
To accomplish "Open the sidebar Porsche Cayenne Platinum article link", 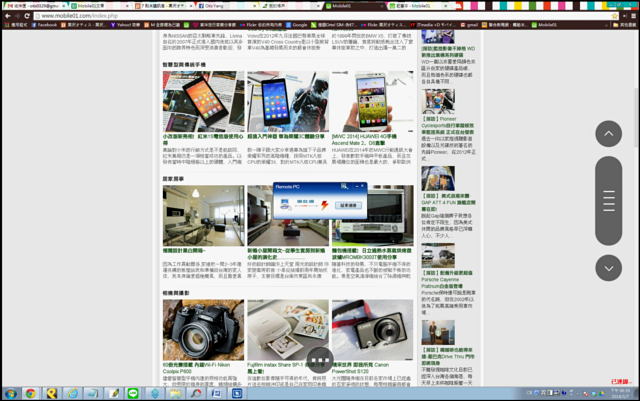I will 447,279.
